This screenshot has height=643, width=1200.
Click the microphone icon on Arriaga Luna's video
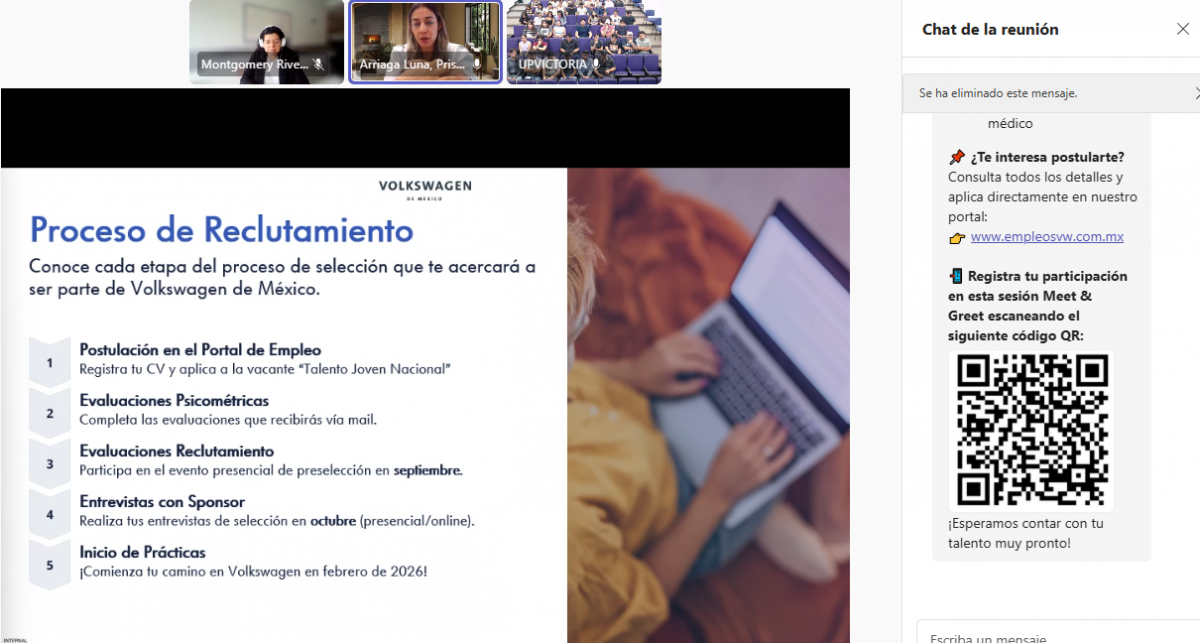click(x=477, y=64)
